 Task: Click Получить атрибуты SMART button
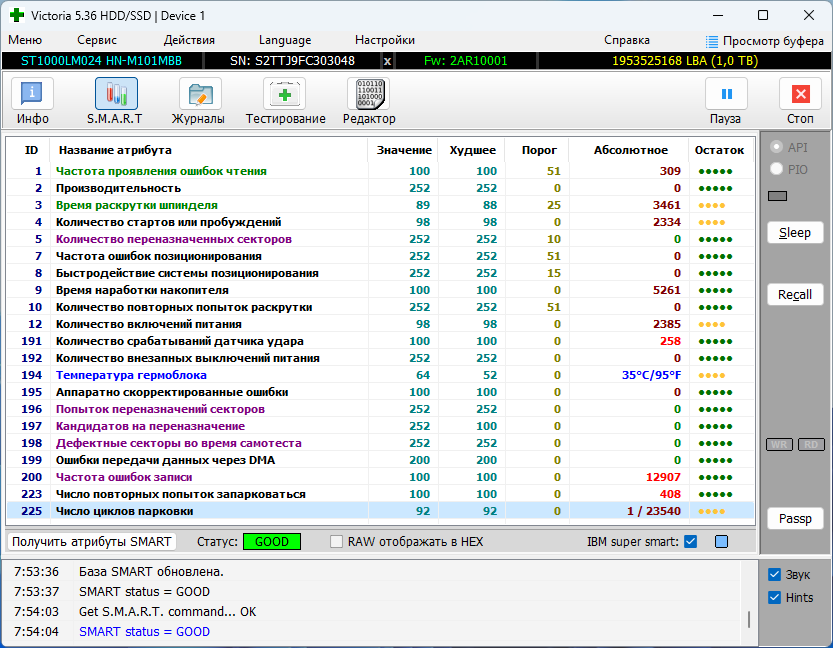[92, 542]
